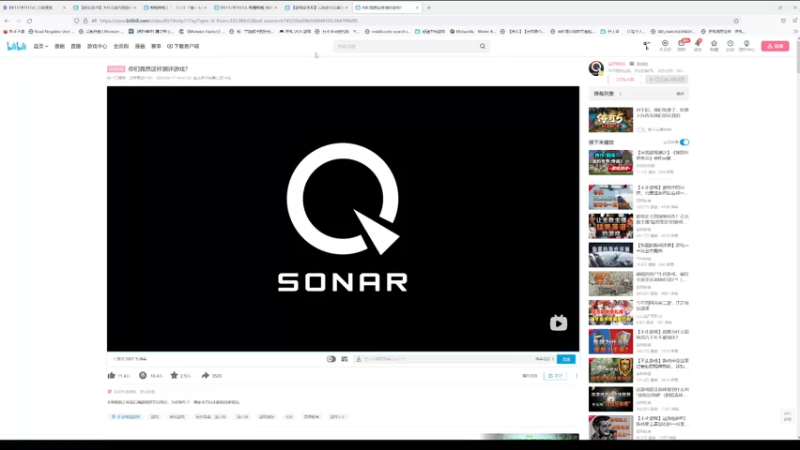Open the second recommended video with the jet thumbnail
The image size is (800, 450).
[611, 197]
